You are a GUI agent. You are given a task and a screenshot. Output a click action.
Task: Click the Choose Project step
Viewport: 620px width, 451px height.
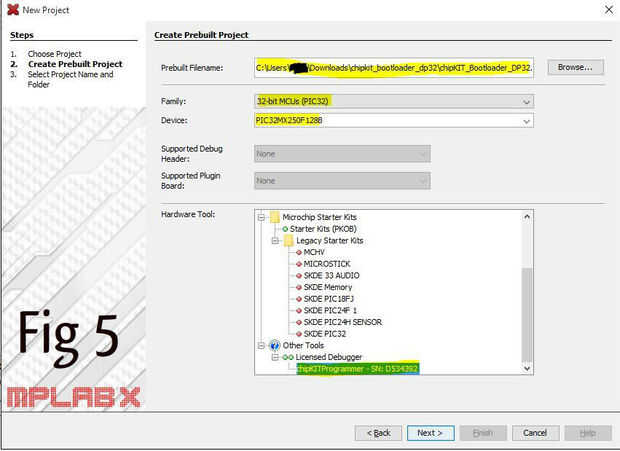tap(55, 54)
